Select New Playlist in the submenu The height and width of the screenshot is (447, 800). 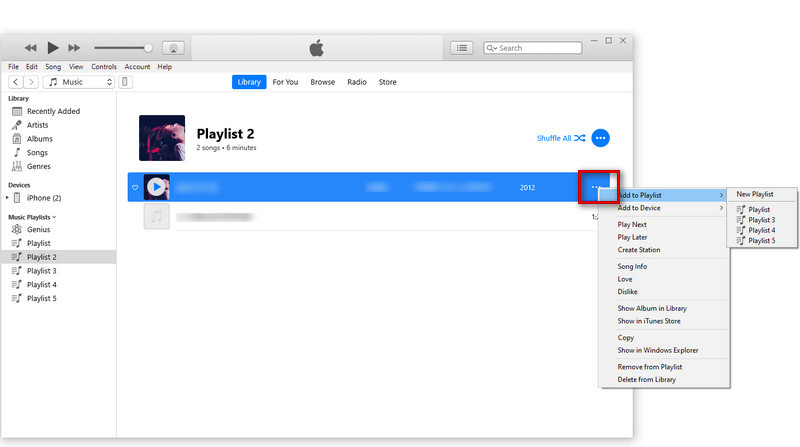pyautogui.click(x=755, y=194)
